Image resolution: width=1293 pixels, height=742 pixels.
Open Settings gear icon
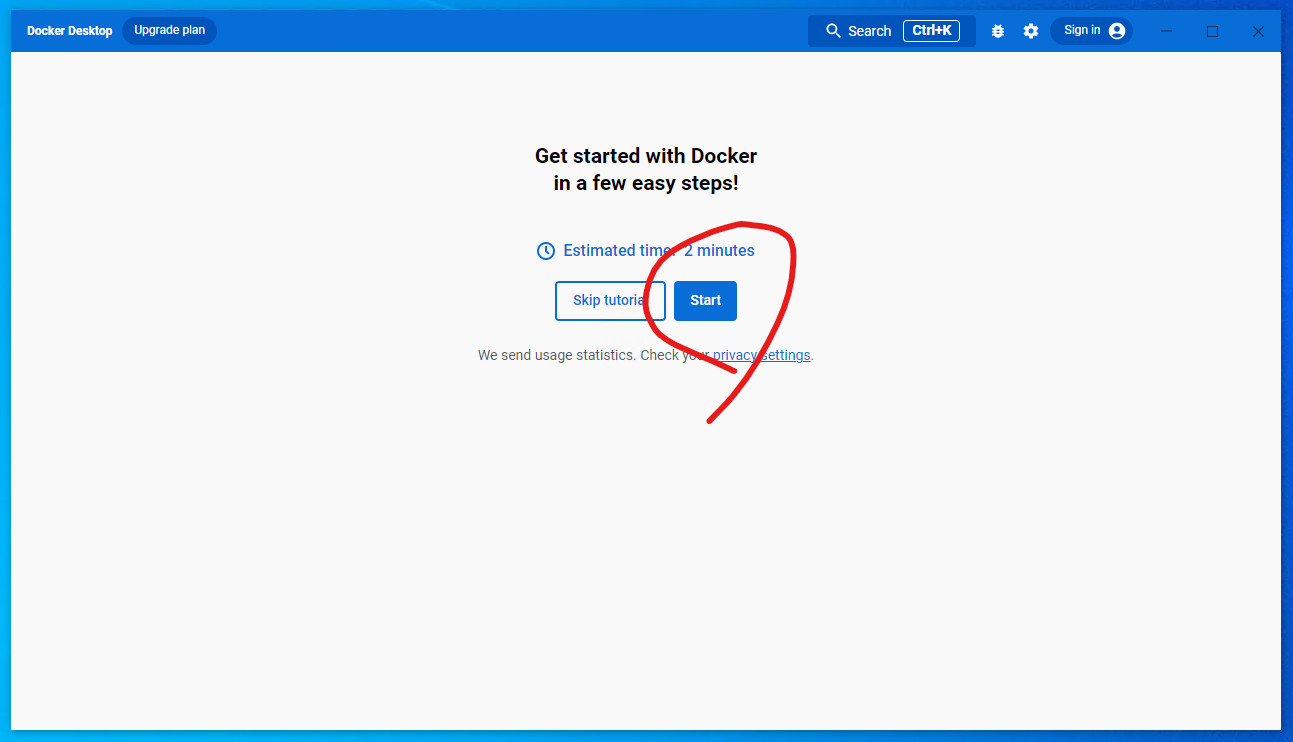[1031, 31]
